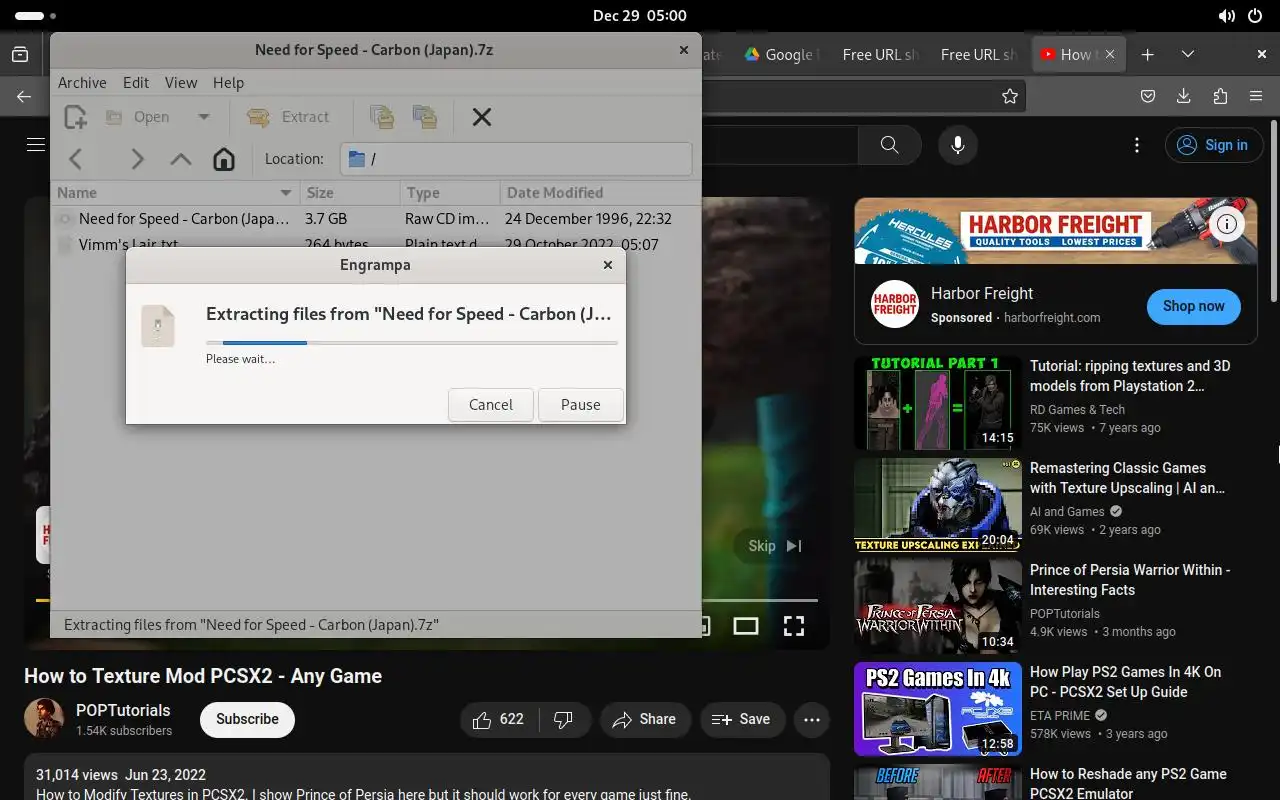The image size is (1280, 800).
Task: Click the add files icon in Engrampa toolbar
Action: pos(382,117)
